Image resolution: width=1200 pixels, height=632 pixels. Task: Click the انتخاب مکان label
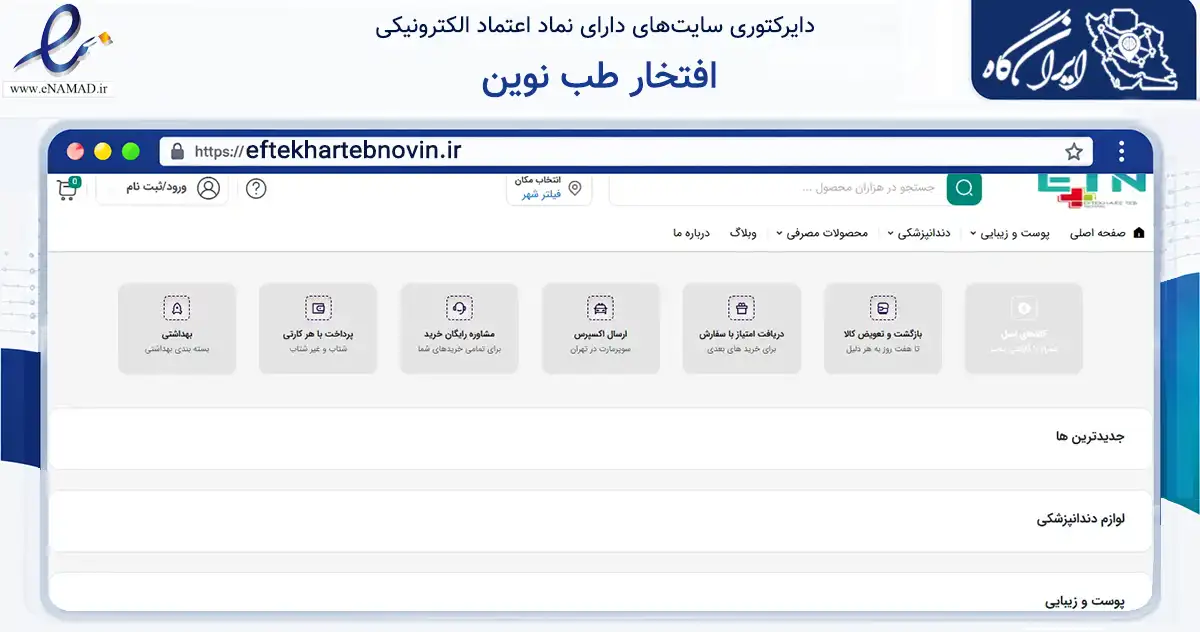[x=538, y=180]
